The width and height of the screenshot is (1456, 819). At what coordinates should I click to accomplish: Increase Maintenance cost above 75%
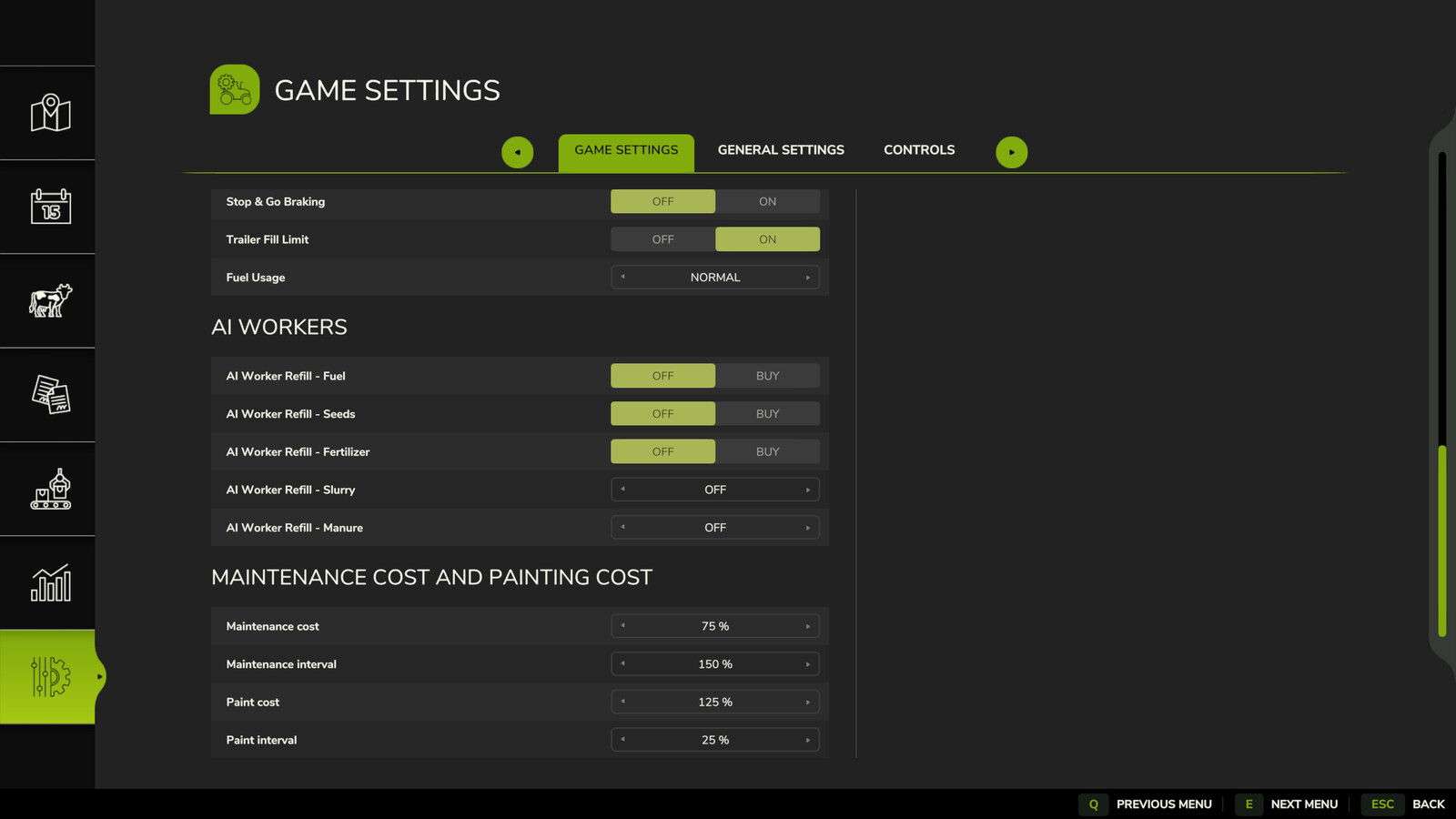[808, 626]
